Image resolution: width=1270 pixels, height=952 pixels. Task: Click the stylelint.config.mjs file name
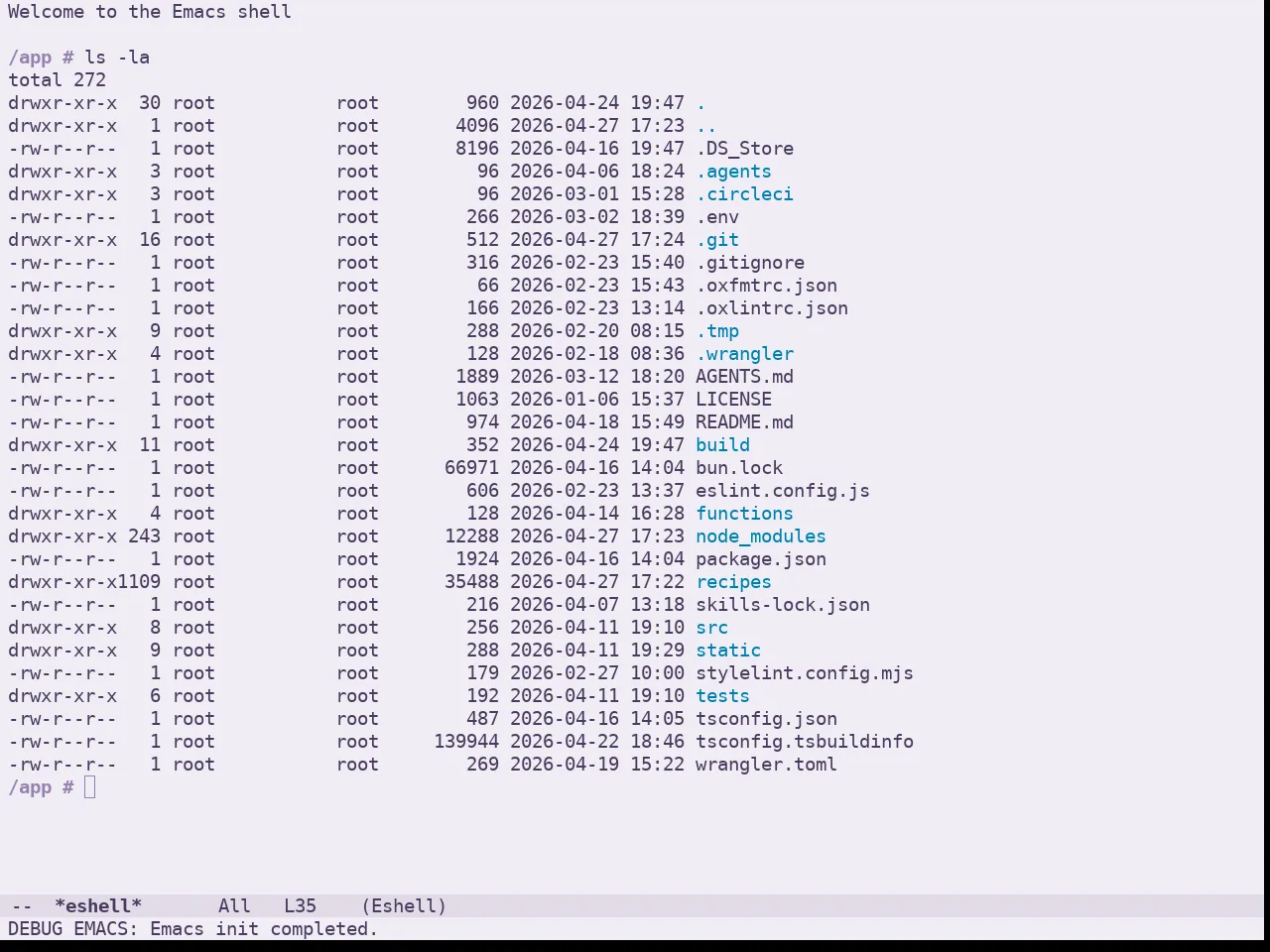tap(805, 673)
